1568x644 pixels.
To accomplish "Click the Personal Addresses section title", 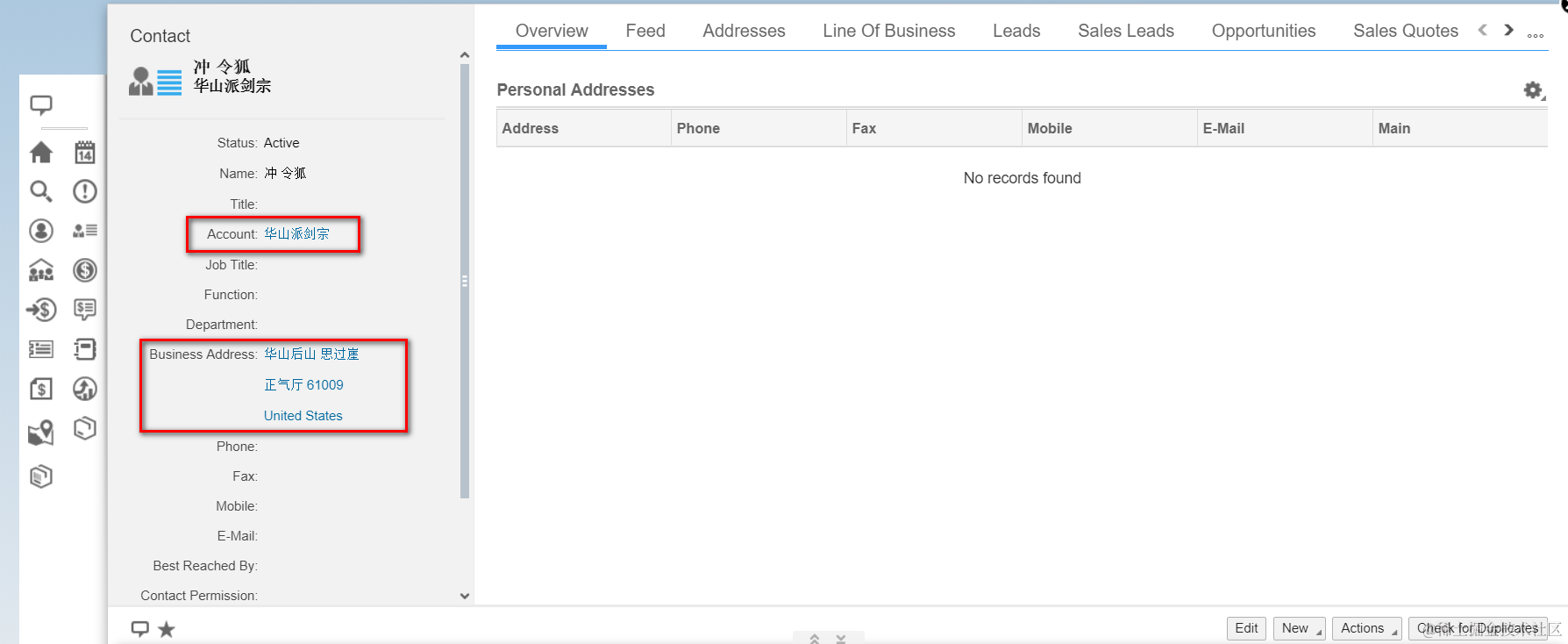I will click(575, 89).
